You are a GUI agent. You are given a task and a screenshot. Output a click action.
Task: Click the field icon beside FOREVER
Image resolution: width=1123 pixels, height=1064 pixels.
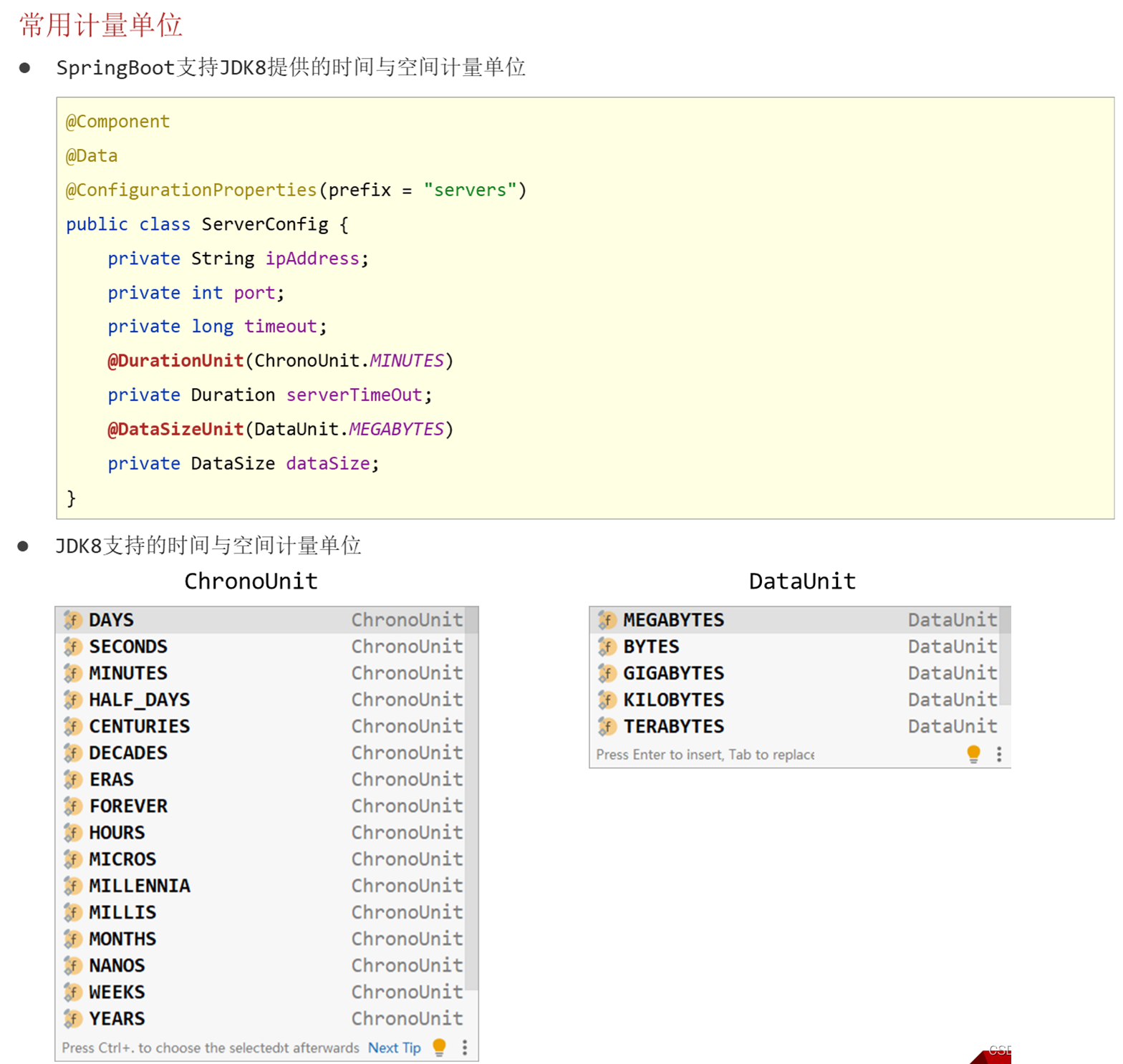pos(72,806)
